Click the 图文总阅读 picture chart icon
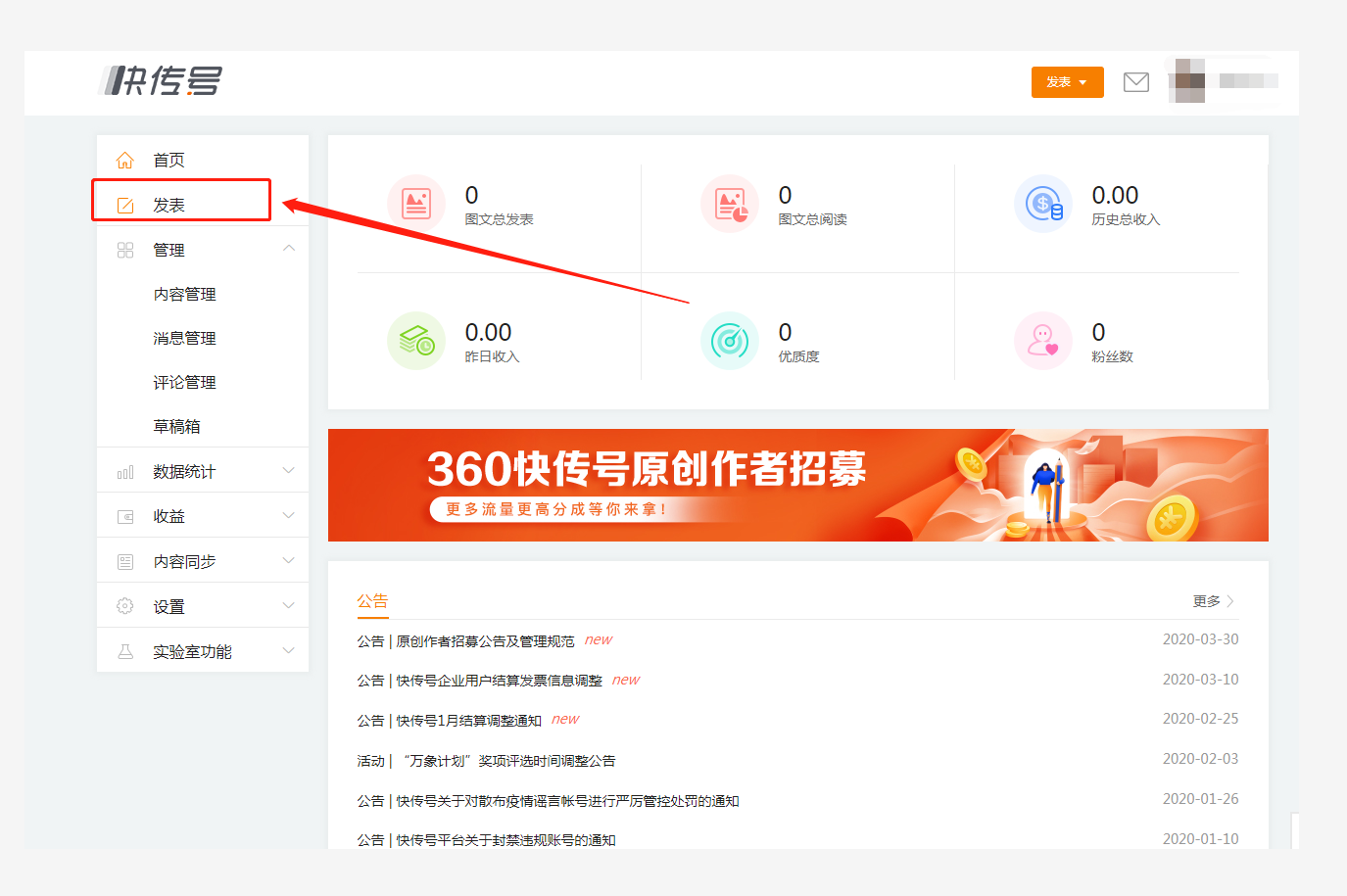This screenshot has height=896, width=1347. [x=730, y=204]
